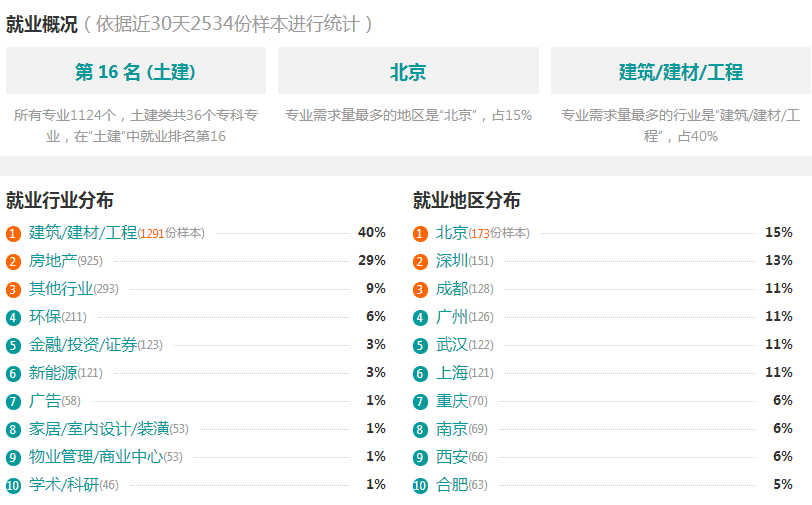Open the 深圳 region link

[x=452, y=261]
